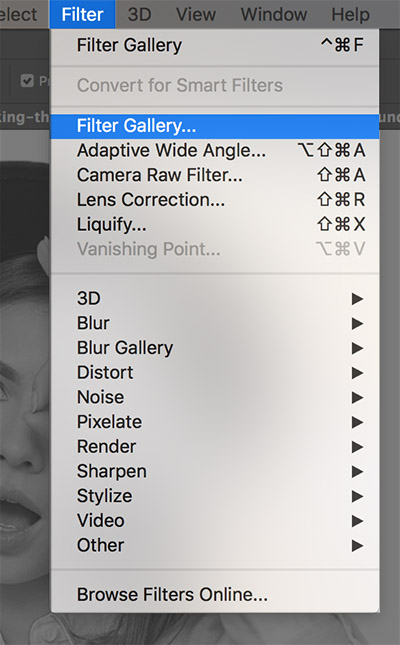400x645 pixels.
Task: Open the Render submenu
Action: coord(214,447)
